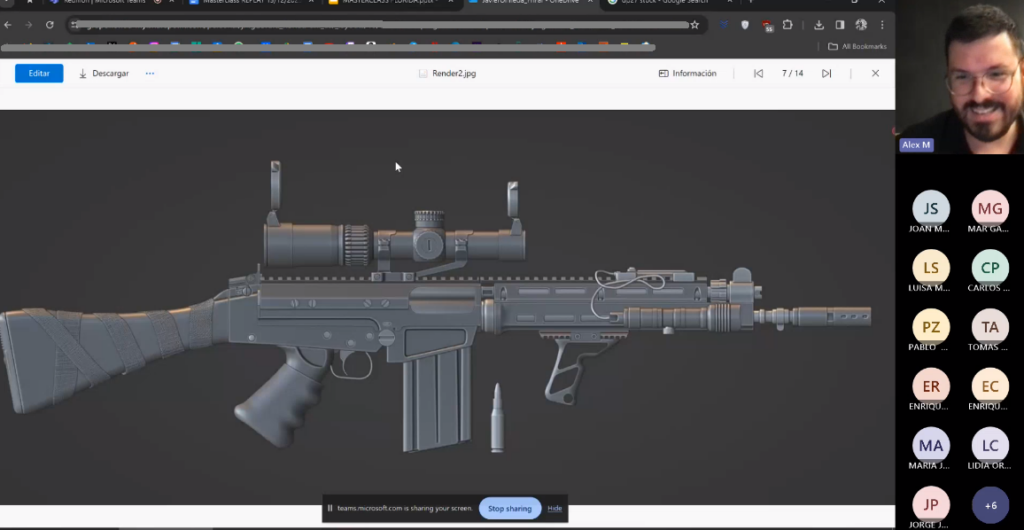Open the browser profile avatar
The image size is (1024, 530).
tap(861, 25)
